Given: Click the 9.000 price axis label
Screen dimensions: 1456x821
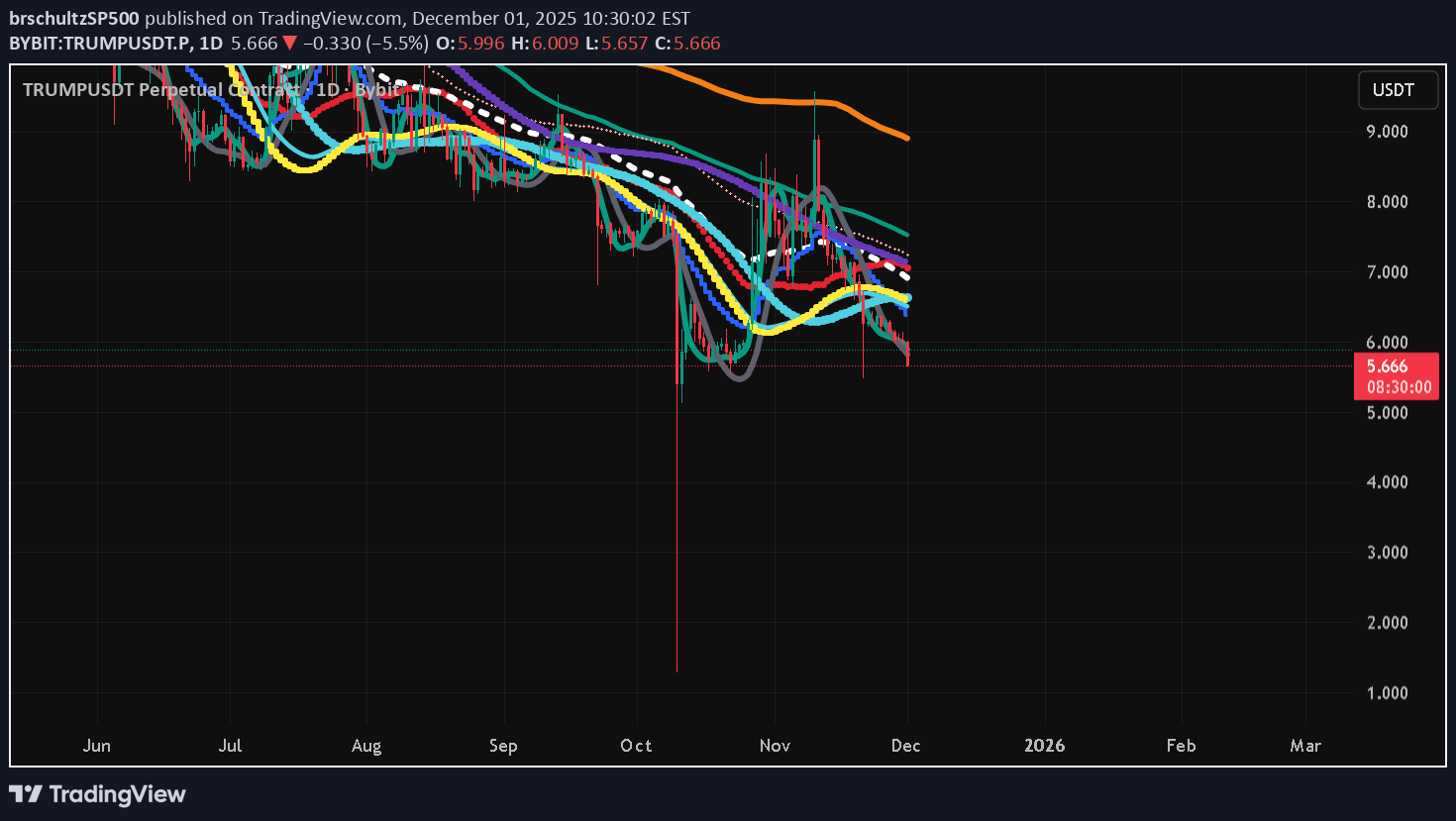Looking at the screenshot, I should 1387,132.
